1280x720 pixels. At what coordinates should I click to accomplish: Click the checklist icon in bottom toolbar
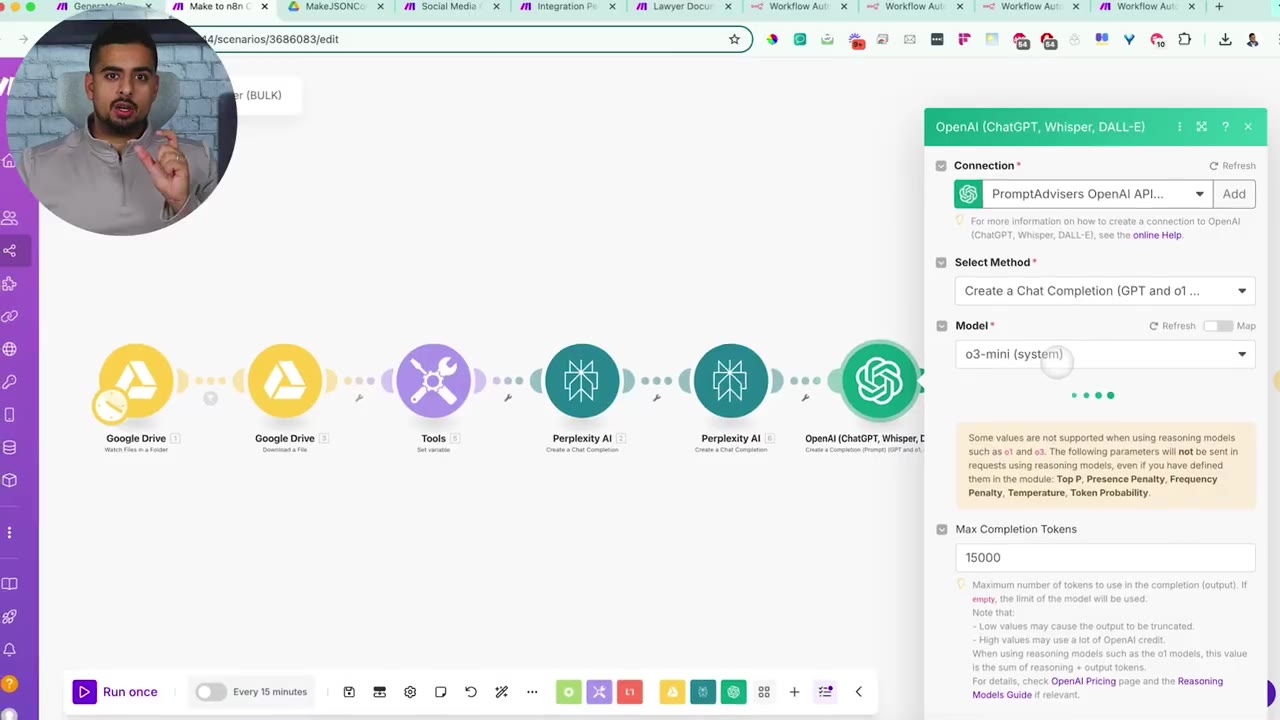(x=825, y=692)
